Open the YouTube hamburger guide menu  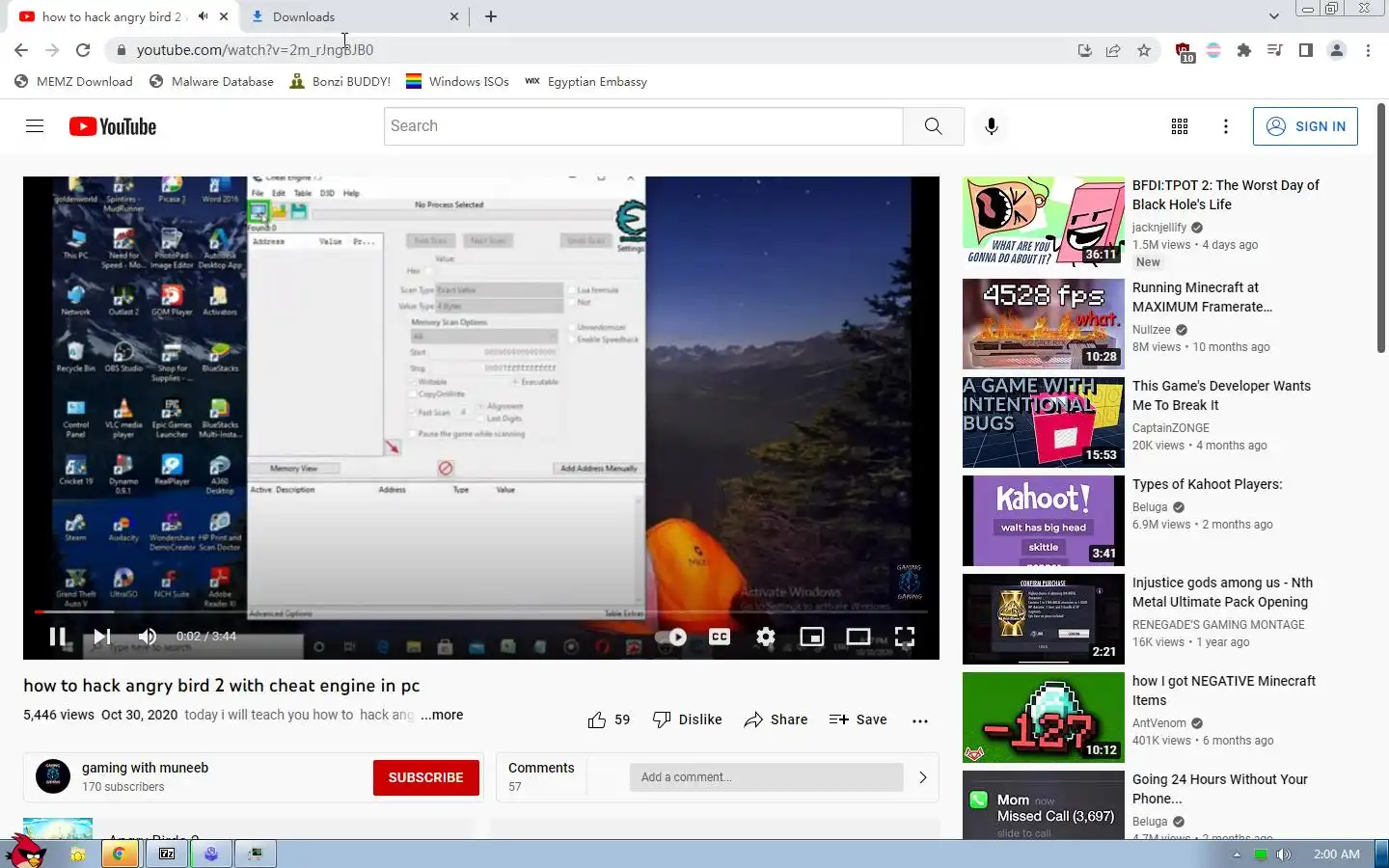click(35, 126)
